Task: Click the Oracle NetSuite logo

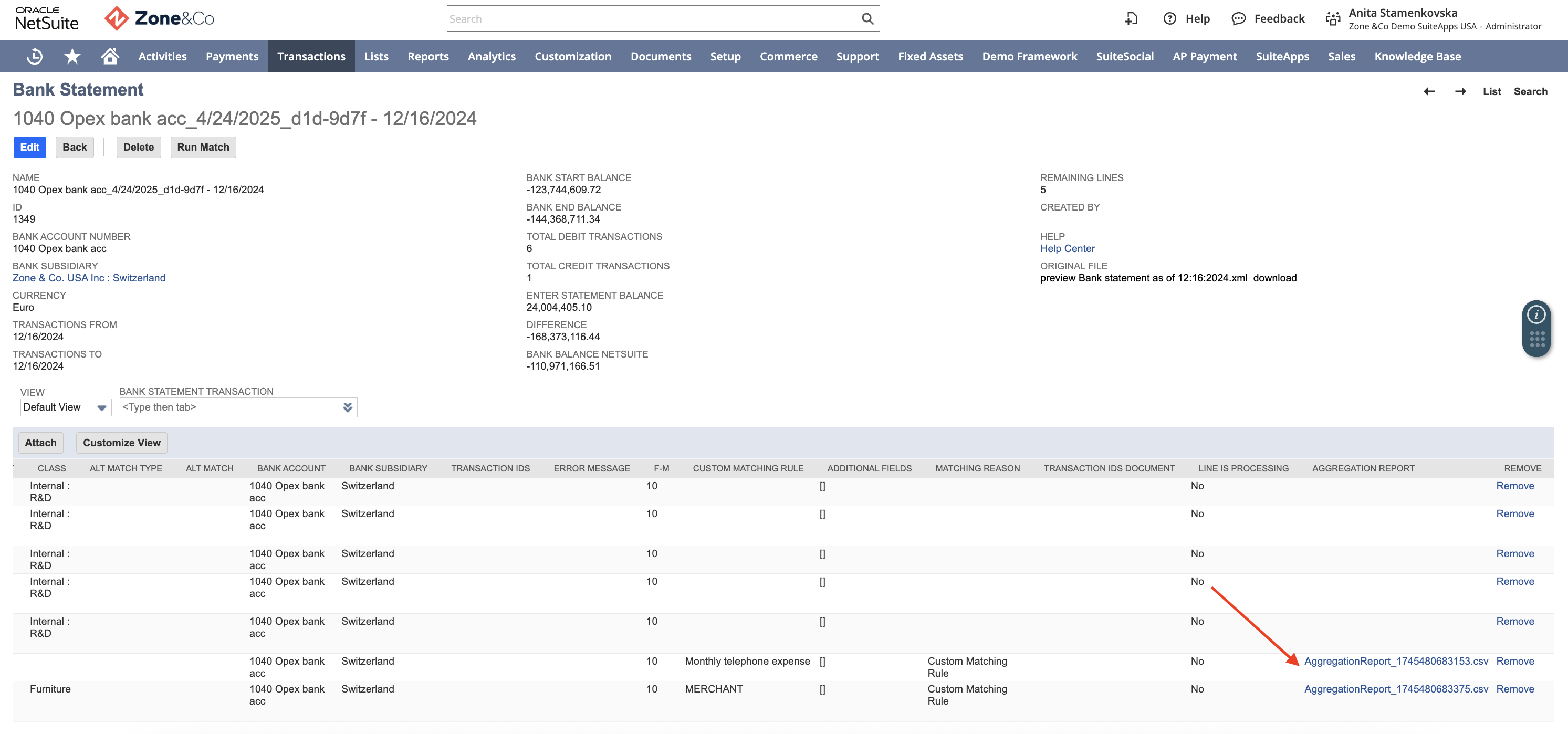Action: (47, 19)
